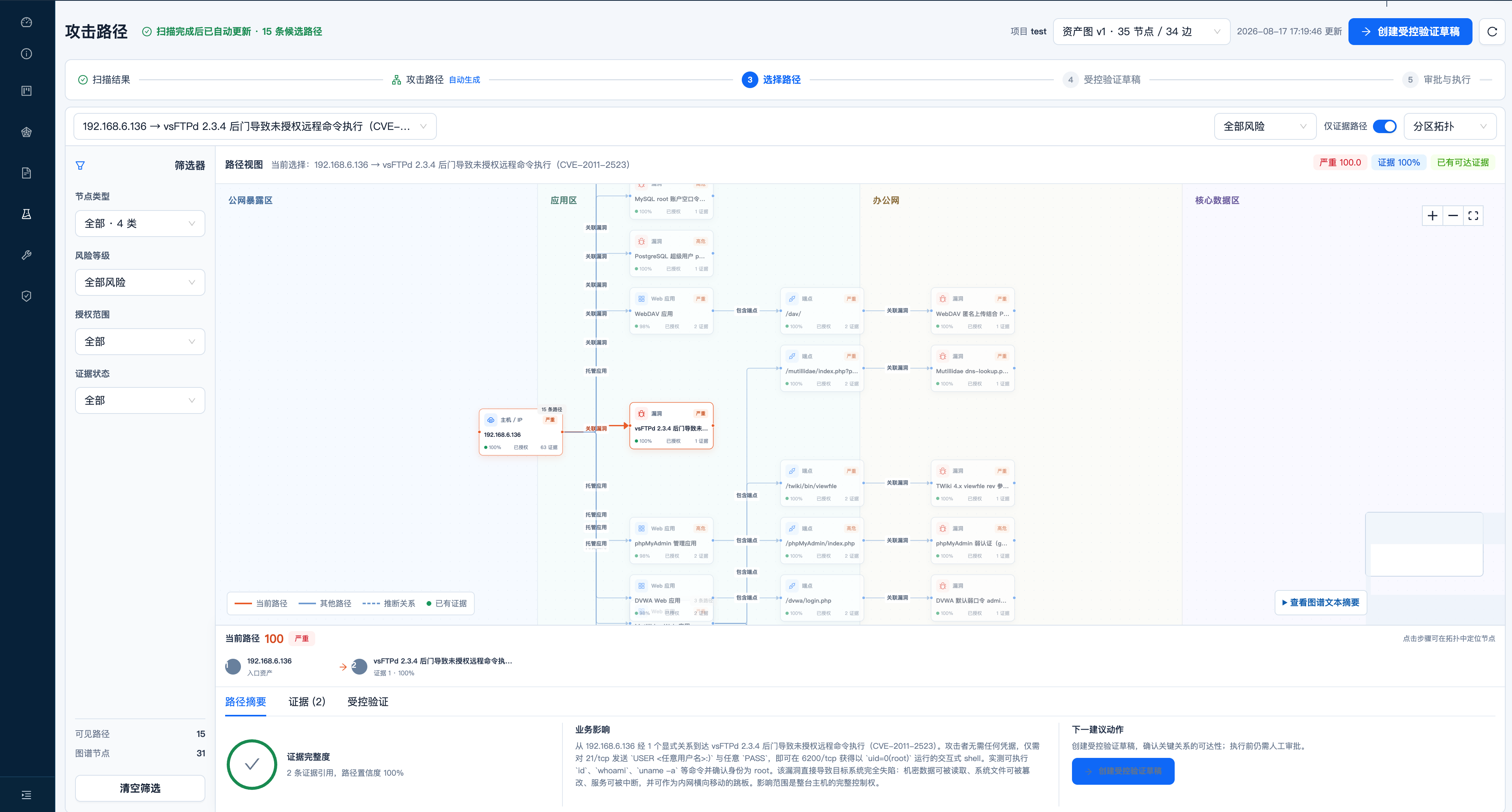
Task: Open the radar pentagon sidebar icon
Action: click(x=26, y=132)
